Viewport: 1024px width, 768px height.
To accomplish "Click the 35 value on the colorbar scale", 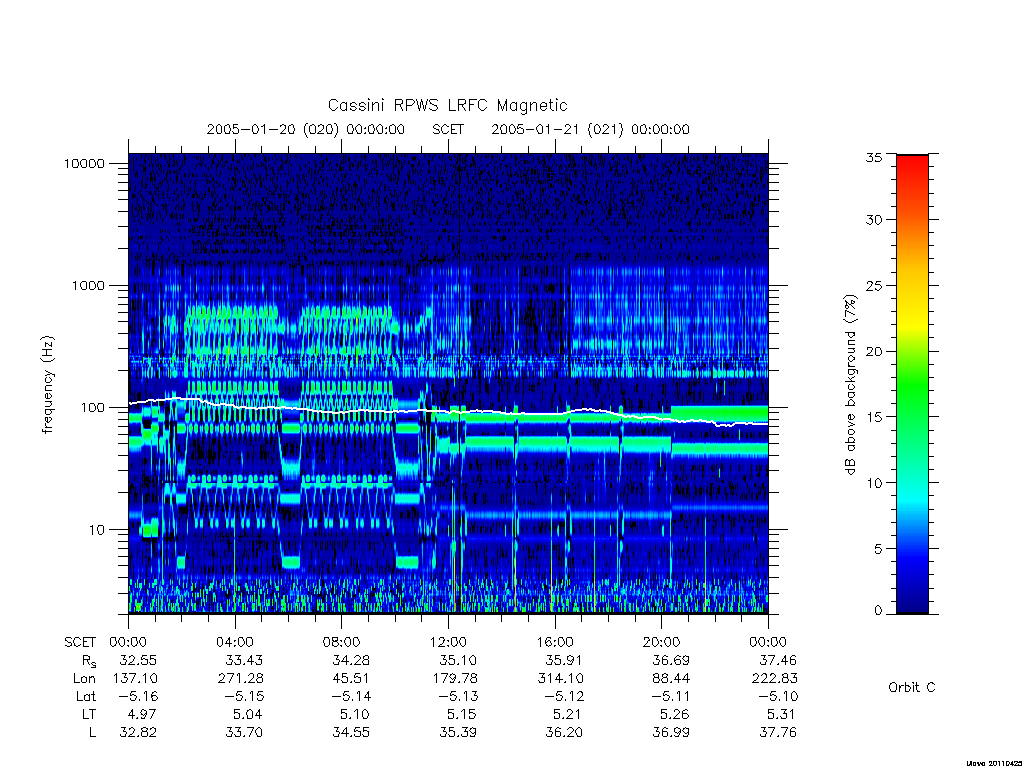I will tap(873, 157).
